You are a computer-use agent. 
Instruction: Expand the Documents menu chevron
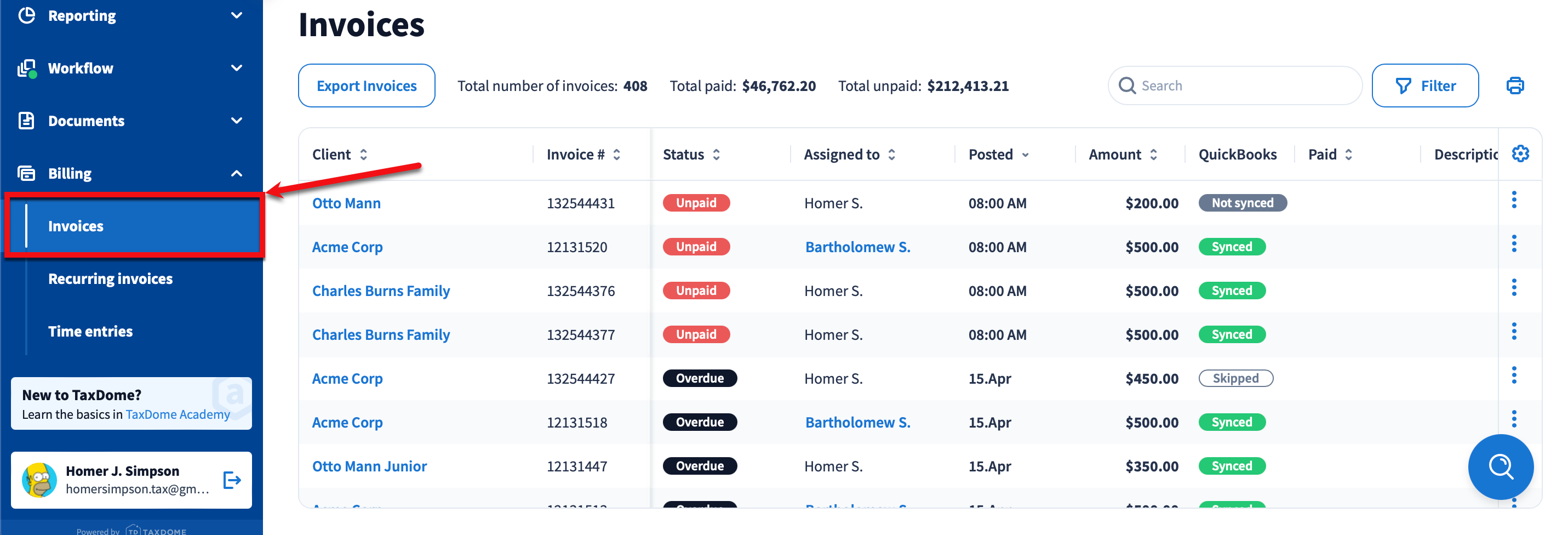237,121
